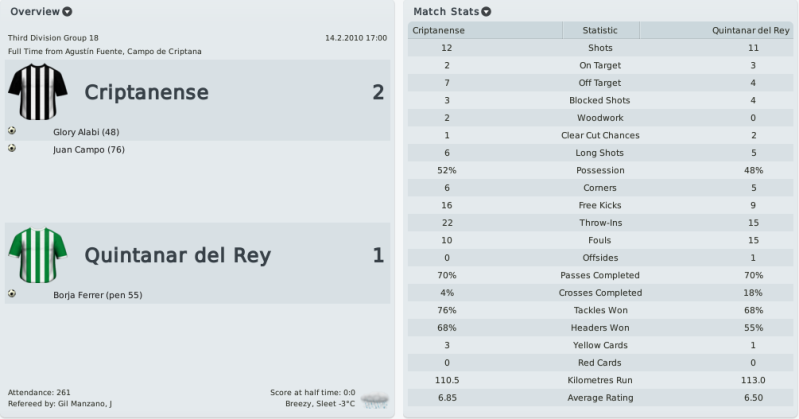
Task: Open the Criptanense team name heading
Action: tap(147, 92)
